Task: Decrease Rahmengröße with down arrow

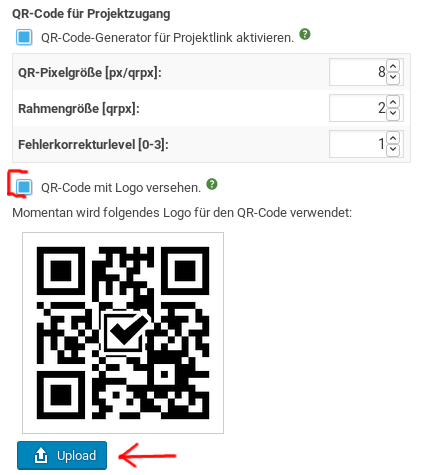Action: tap(393, 114)
